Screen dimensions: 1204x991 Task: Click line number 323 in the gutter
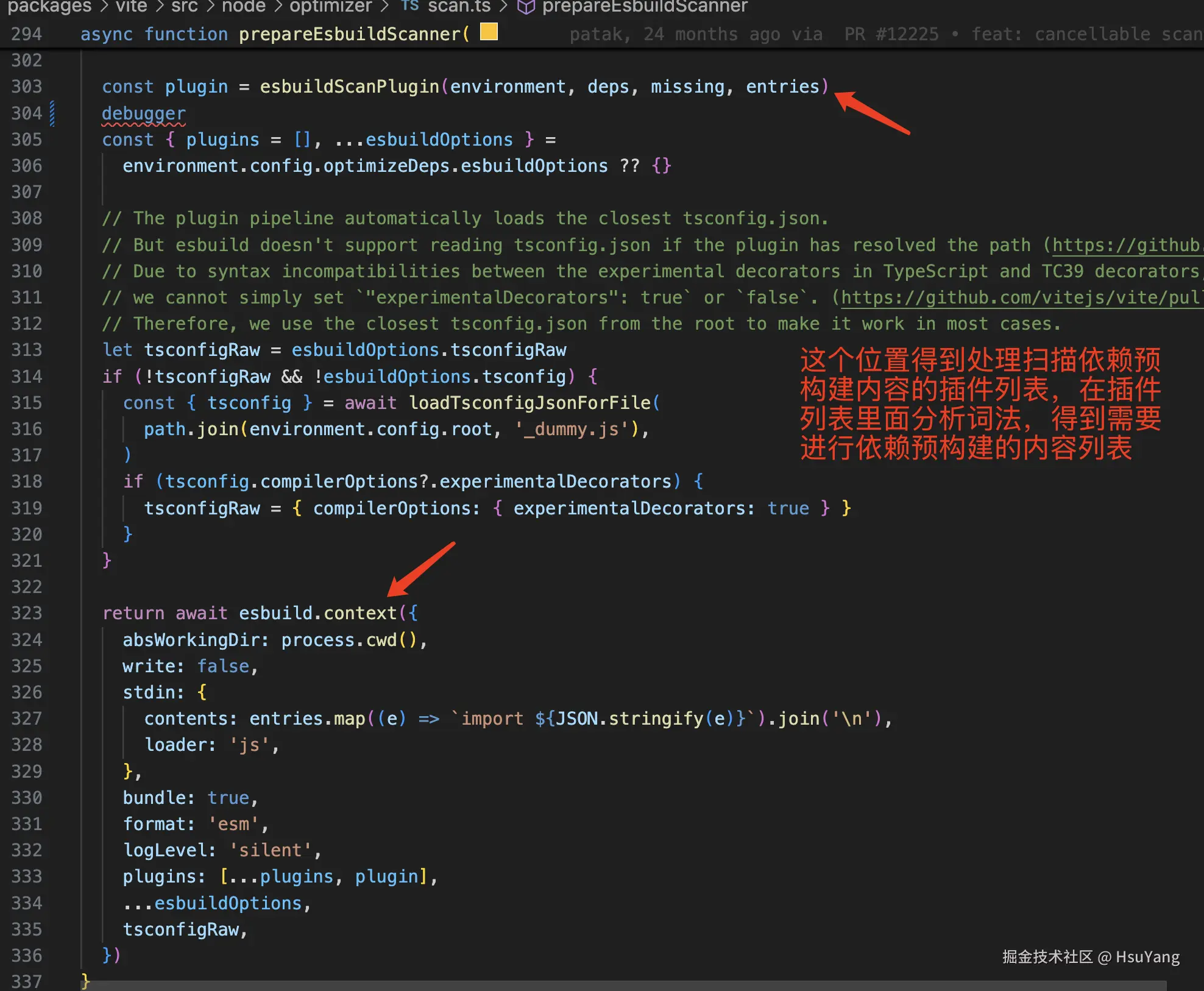coord(27,613)
